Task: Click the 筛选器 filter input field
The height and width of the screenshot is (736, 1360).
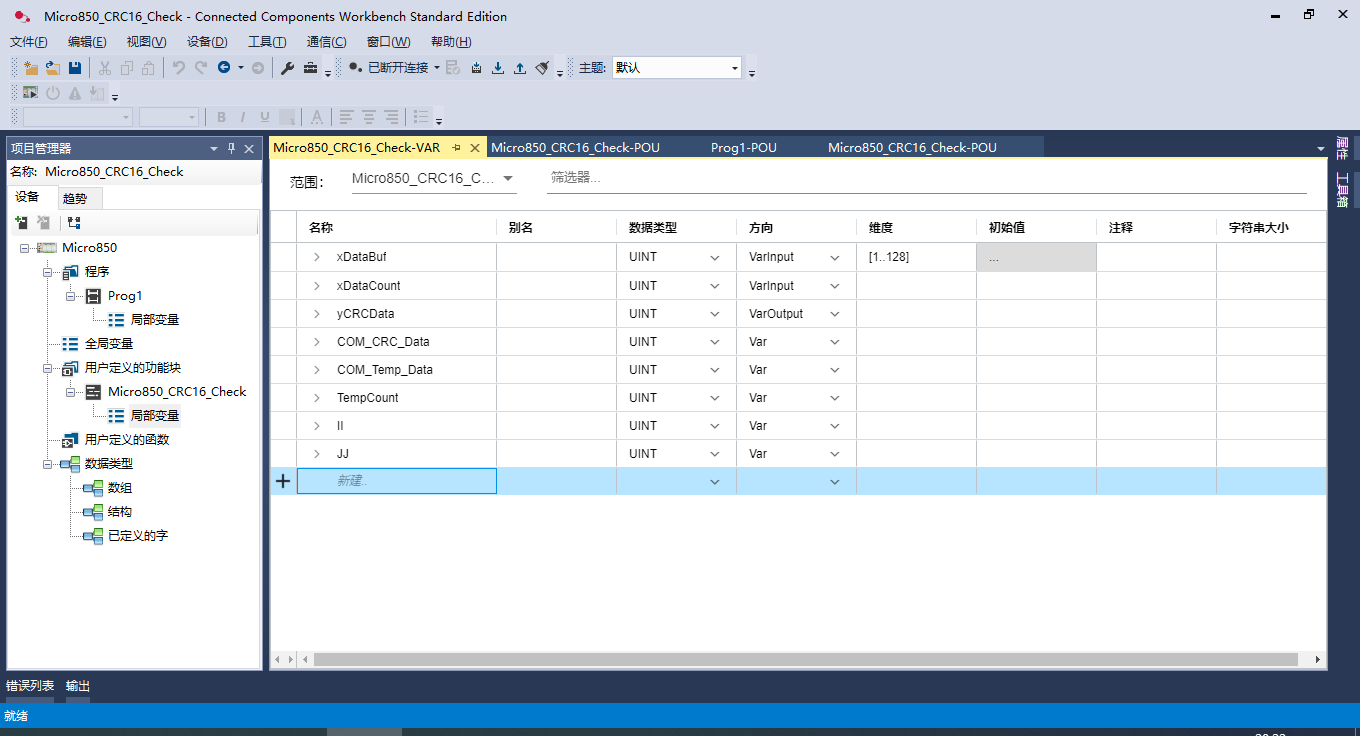Action: [925, 178]
